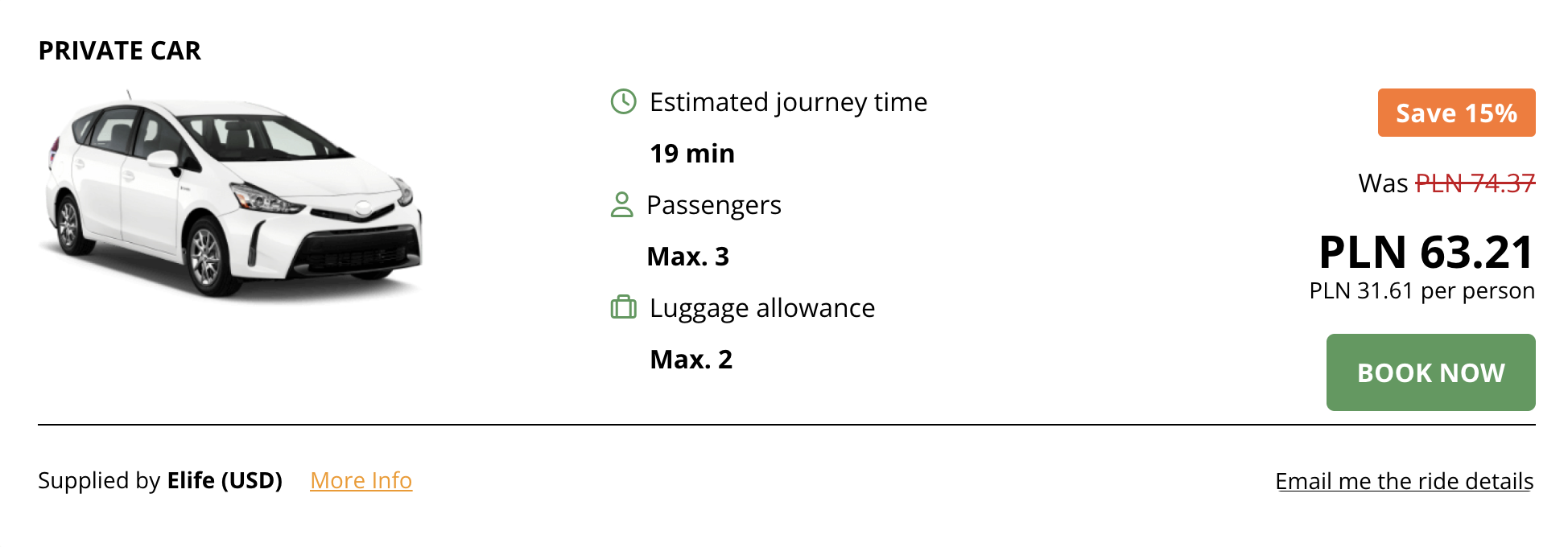
Task: Click the crossed-out PLN 74.37 price
Action: tap(1475, 183)
